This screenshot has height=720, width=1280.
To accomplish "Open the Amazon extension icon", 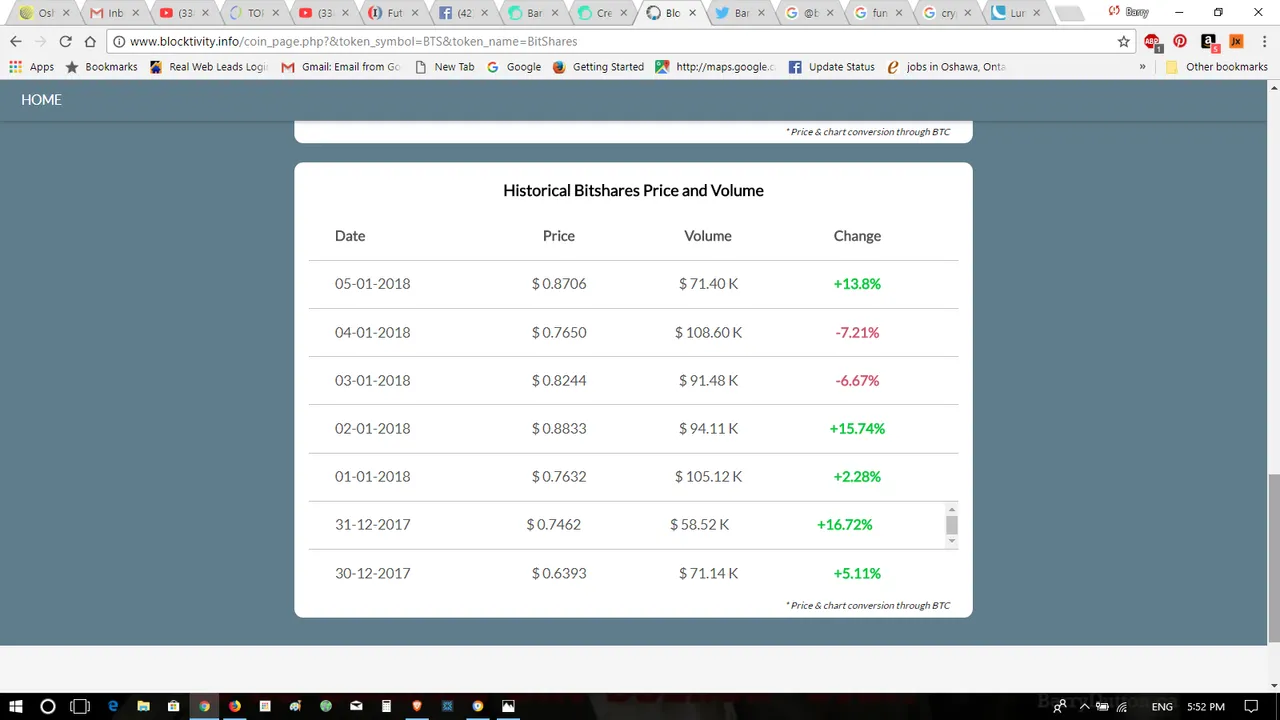I will [1209, 42].
